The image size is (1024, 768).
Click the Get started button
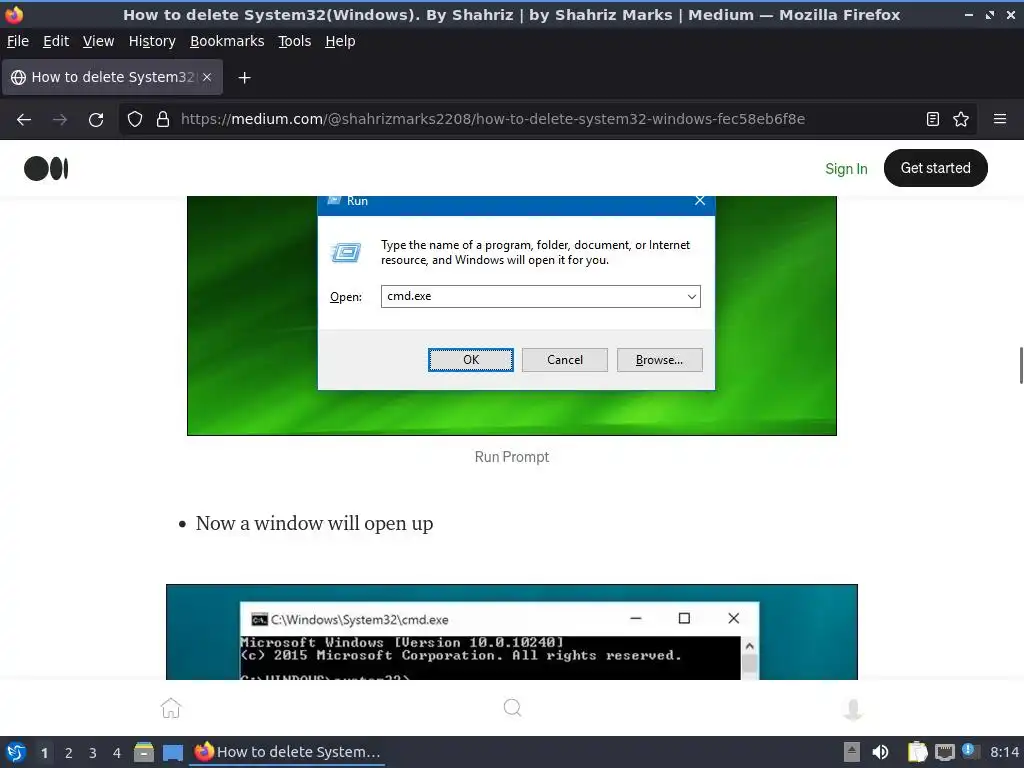[x=935, y=168]
